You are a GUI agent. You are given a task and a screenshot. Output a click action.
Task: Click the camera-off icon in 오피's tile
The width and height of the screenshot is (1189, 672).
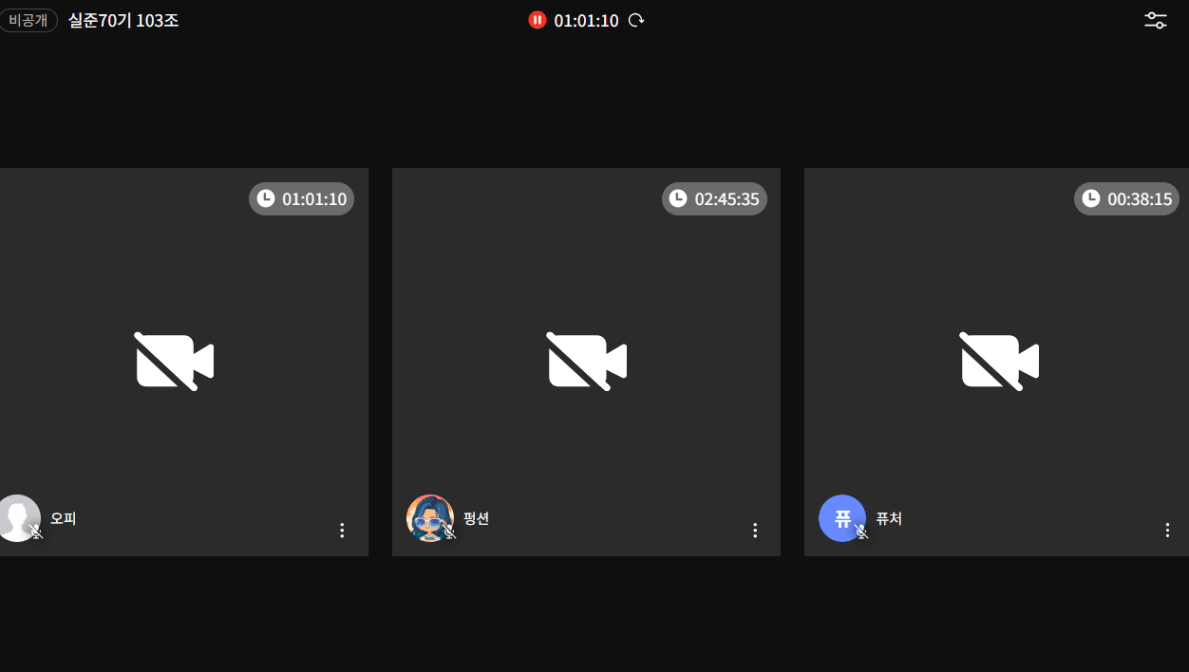click(174, 361)
